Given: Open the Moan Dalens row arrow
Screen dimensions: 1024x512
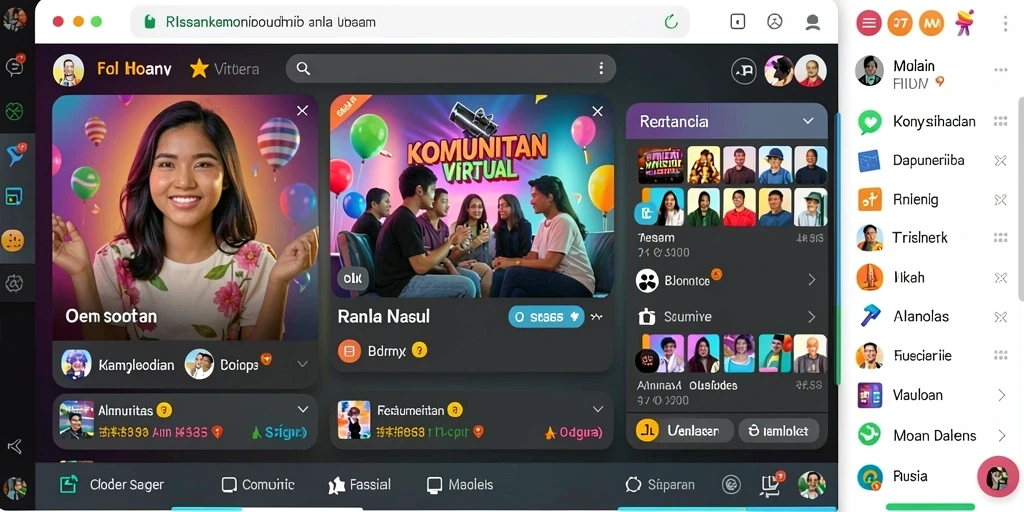Looking at the screenshot, I should pyautogui.click(x=1001, y=435).
